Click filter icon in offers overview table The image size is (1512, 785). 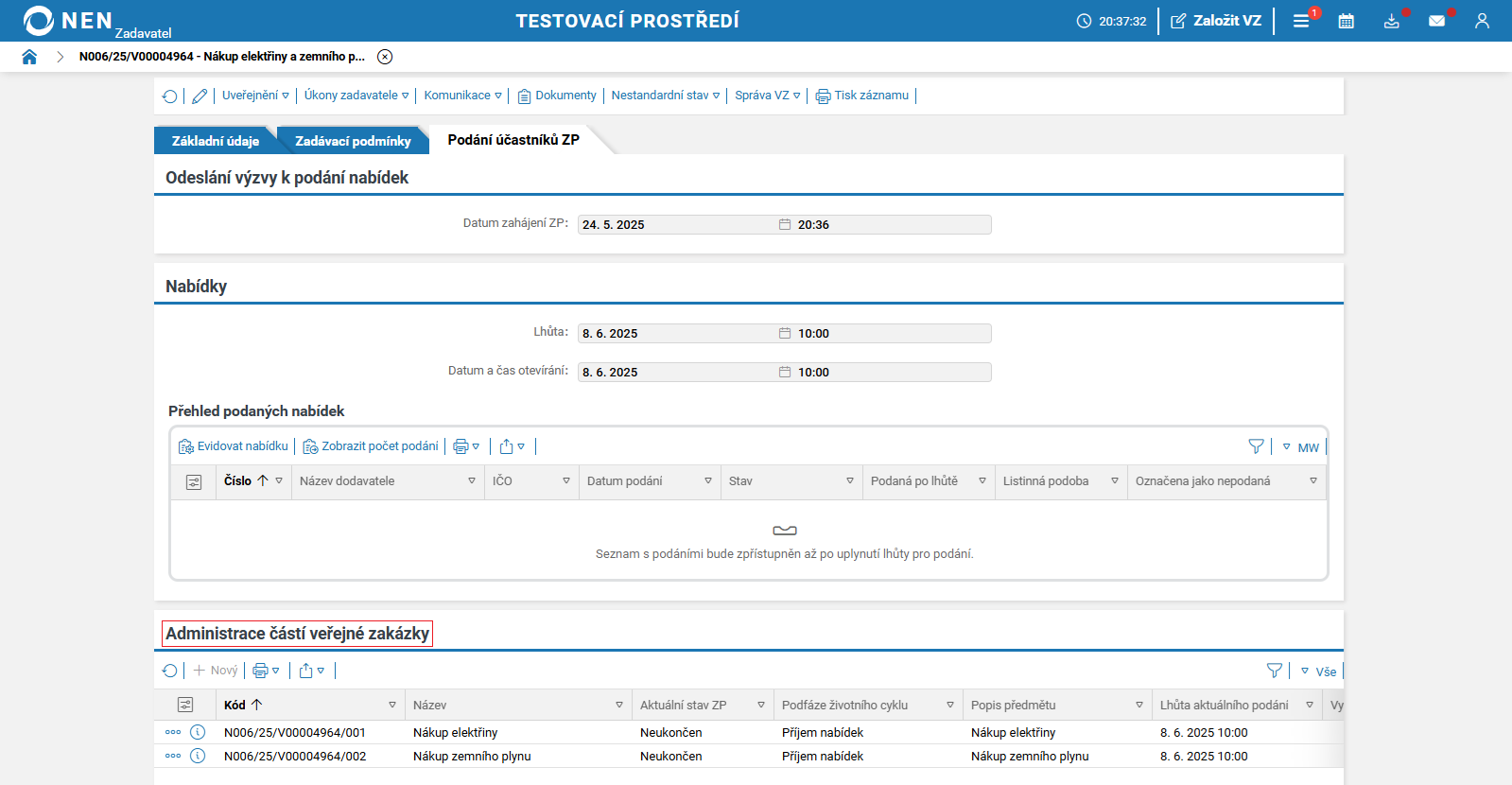coord(1256,446)
